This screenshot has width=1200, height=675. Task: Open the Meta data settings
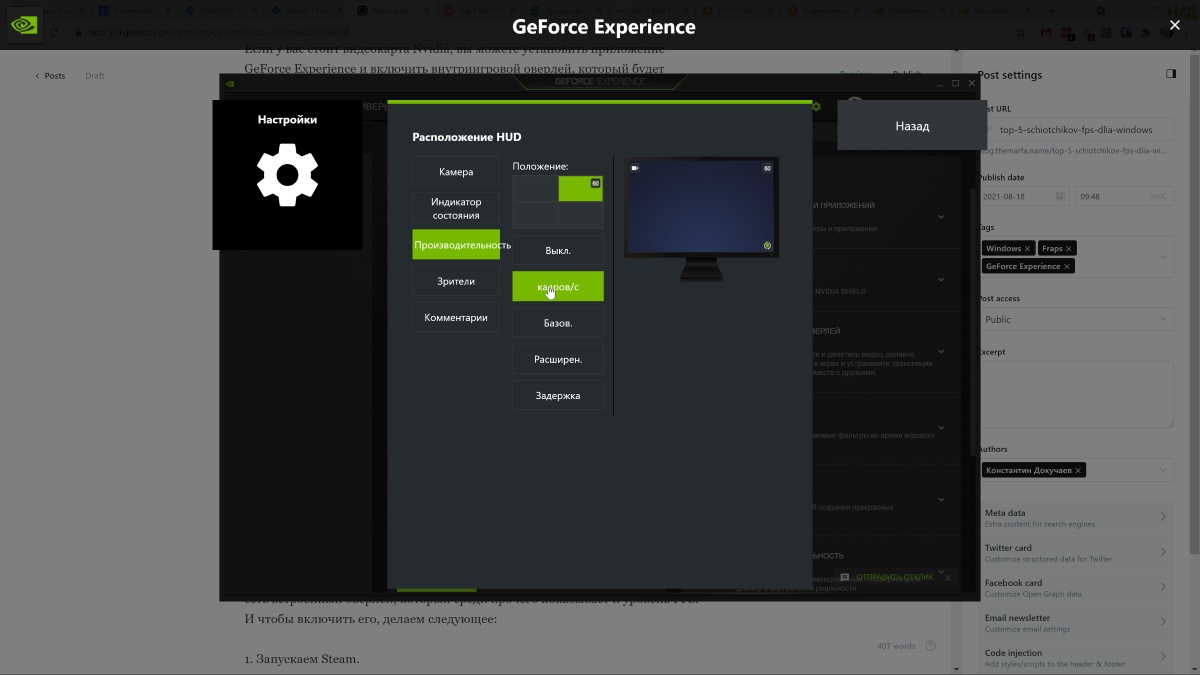coord(1075,517)
